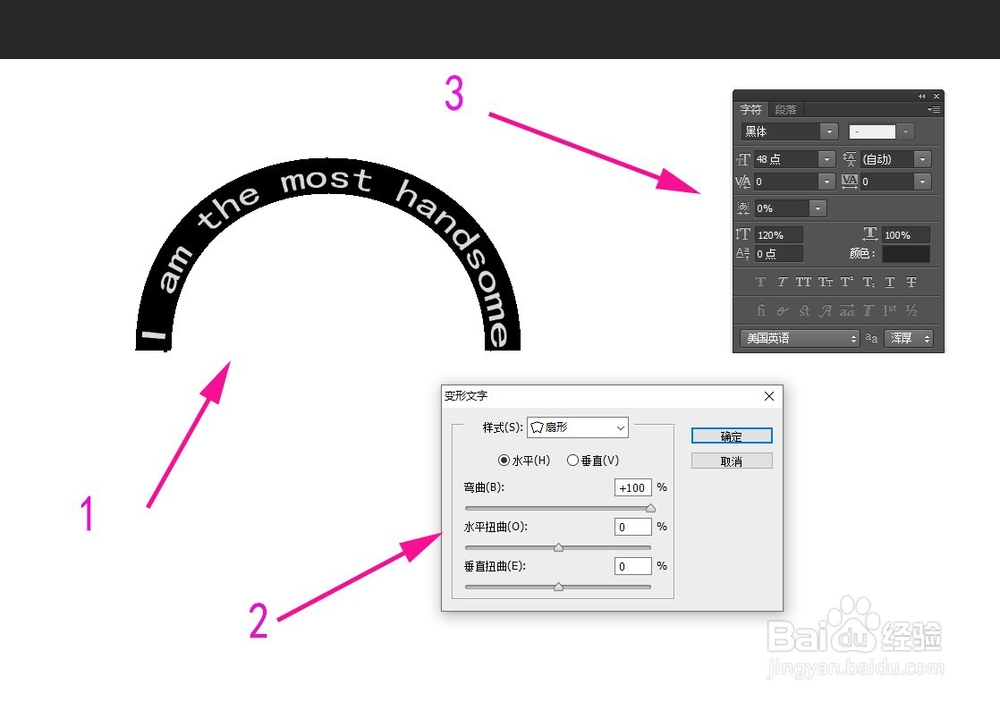Click the standard ligatures icon

[762, 310]
